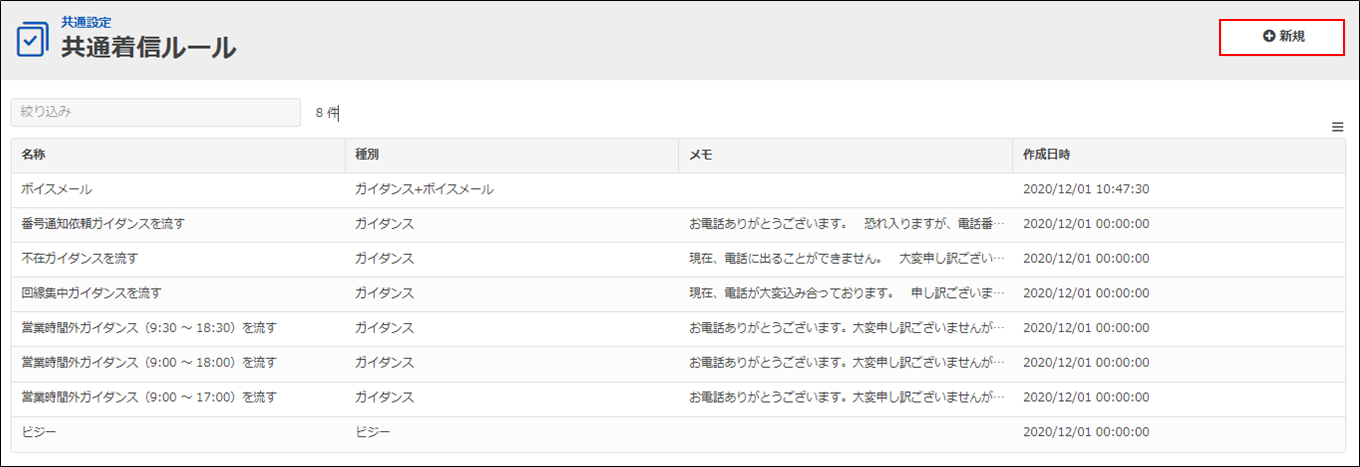
Task: Open 営業時間外ガイダンス (9:00 ～ 17:00) rule
Action: click(148, 397)
